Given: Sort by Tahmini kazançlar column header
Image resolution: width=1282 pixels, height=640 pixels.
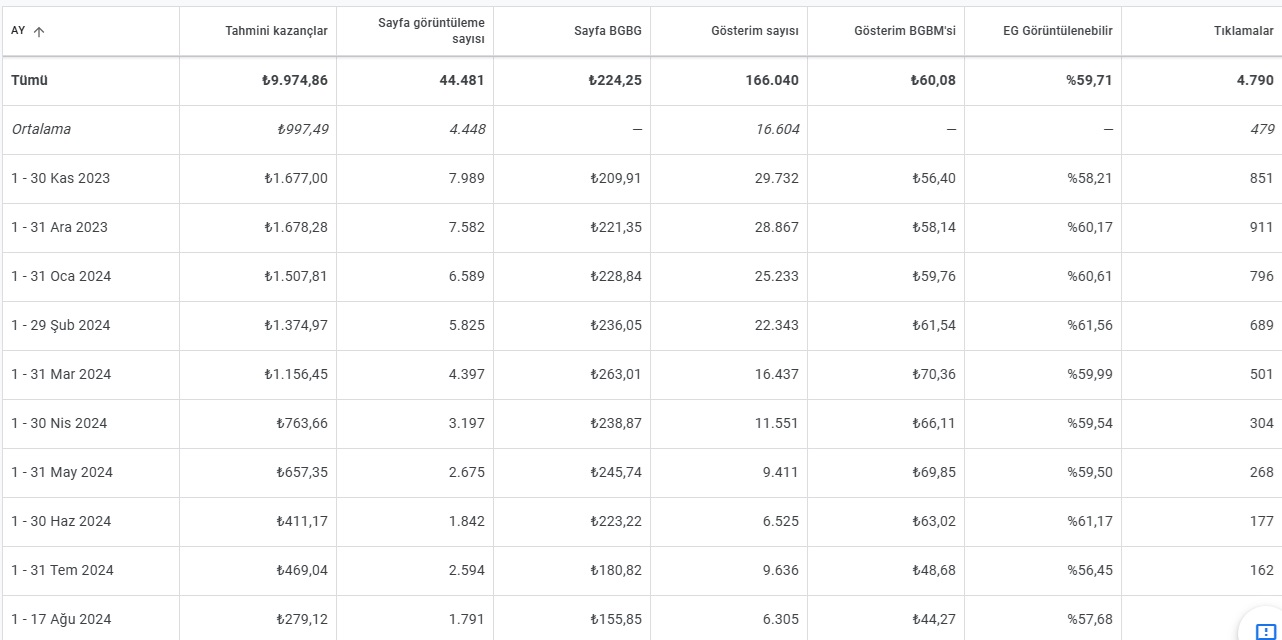Looking at the screenshot, I should [x=276, y=31].
